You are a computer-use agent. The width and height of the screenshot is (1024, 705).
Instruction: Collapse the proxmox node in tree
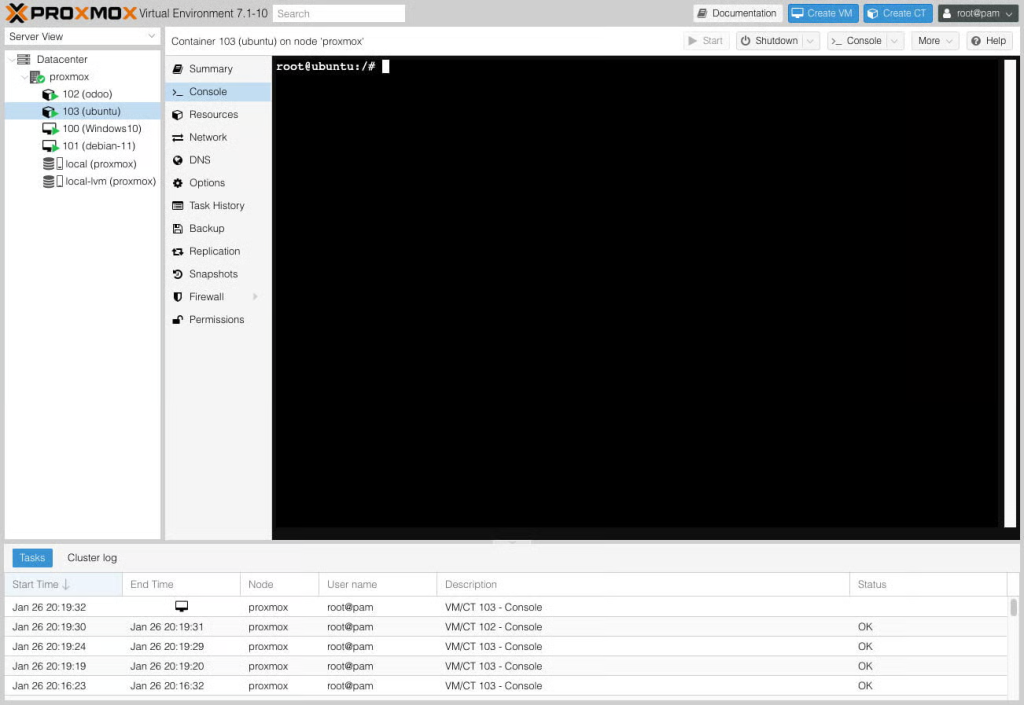pos(24,77)
